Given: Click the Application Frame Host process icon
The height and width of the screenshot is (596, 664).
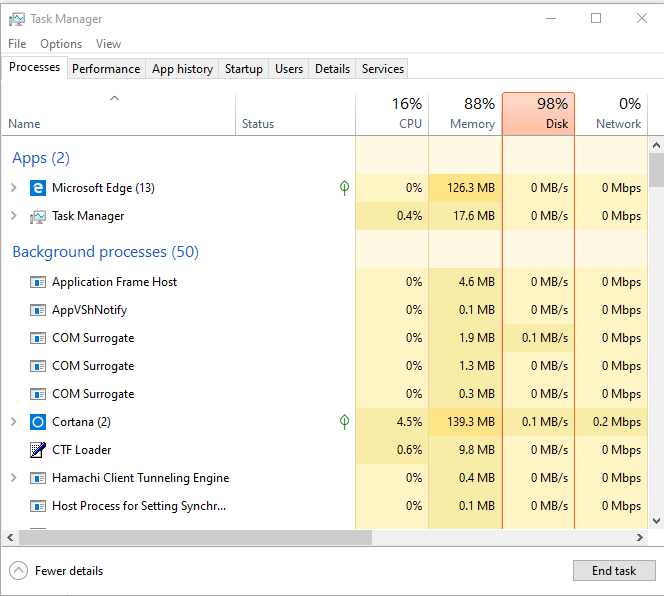Looking at the screenshot, I should (x=38, y=282).
